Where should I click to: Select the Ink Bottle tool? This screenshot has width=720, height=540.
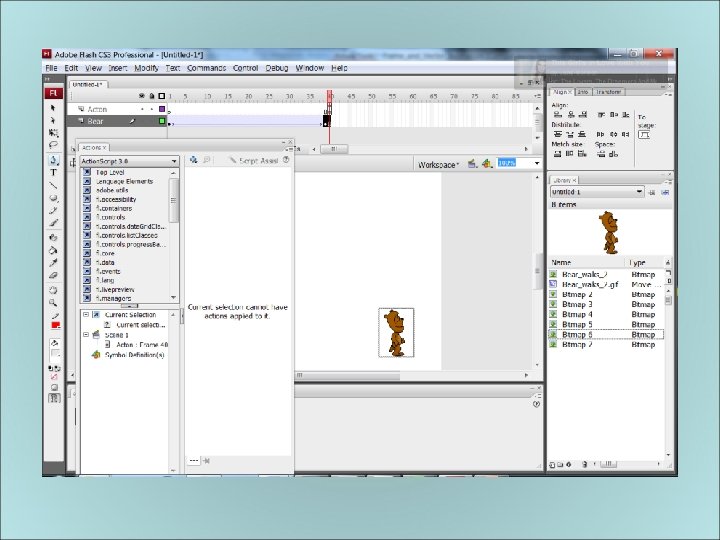(53, 237)
